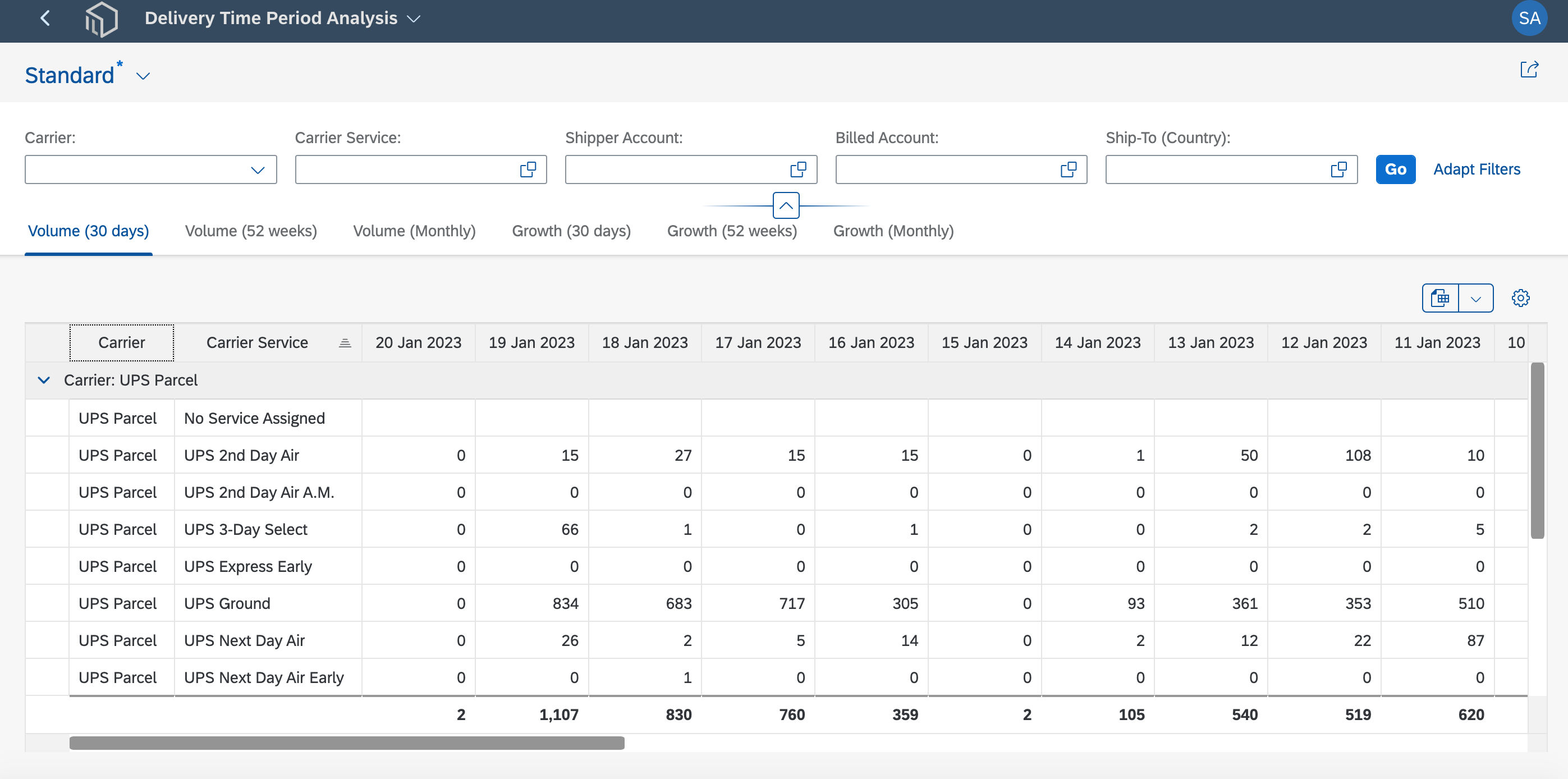Click the 19 Jan 2023 column header
Image resolution: width=1568 pixels, height=779 pixels.
pos(531,343)
